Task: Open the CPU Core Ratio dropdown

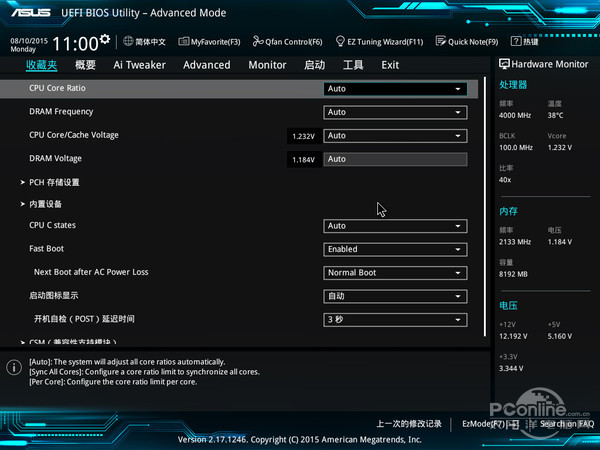Action: coord(395,89)
